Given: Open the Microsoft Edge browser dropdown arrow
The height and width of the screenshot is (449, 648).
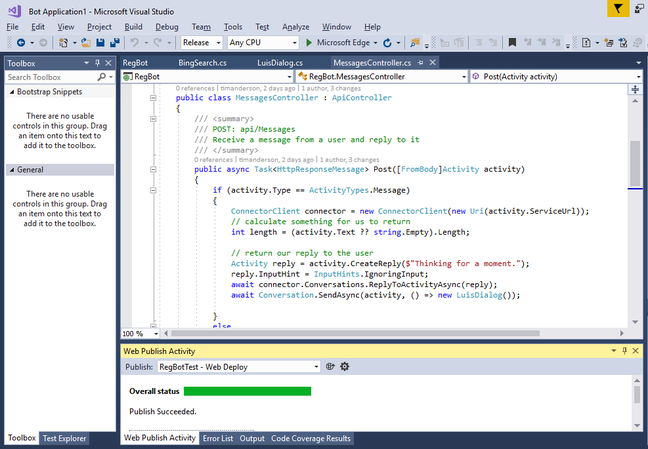Looking at the screenshot, I should tap(375, 43).
